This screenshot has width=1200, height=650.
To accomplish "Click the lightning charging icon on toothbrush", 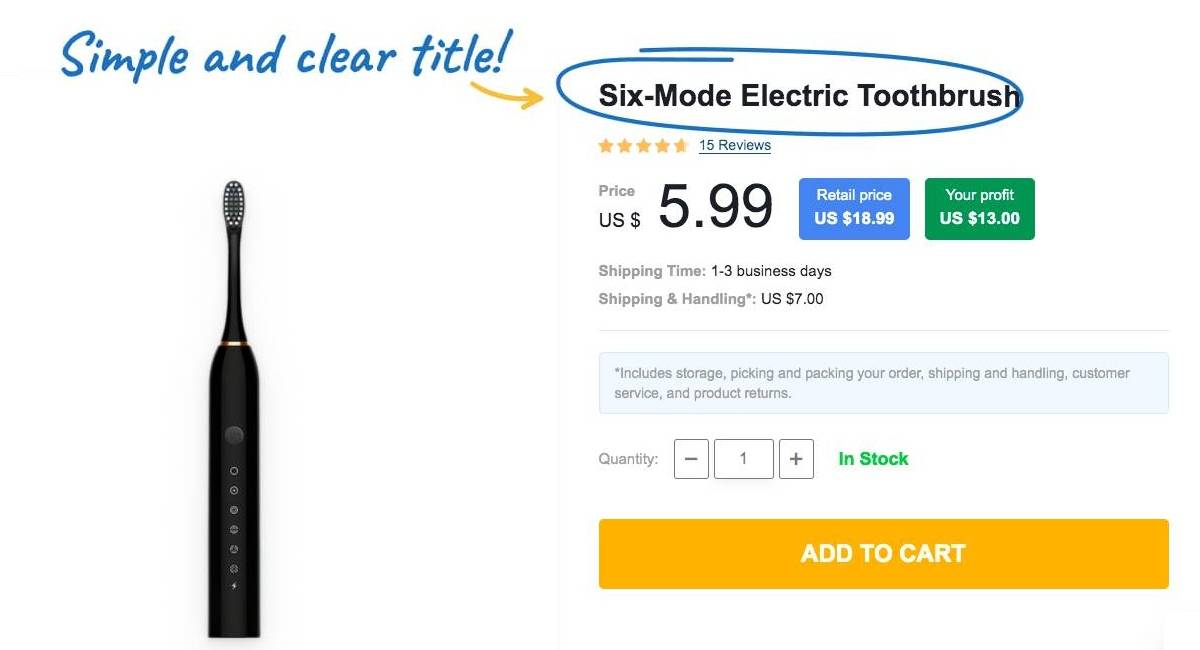I will tap(234, 586).
